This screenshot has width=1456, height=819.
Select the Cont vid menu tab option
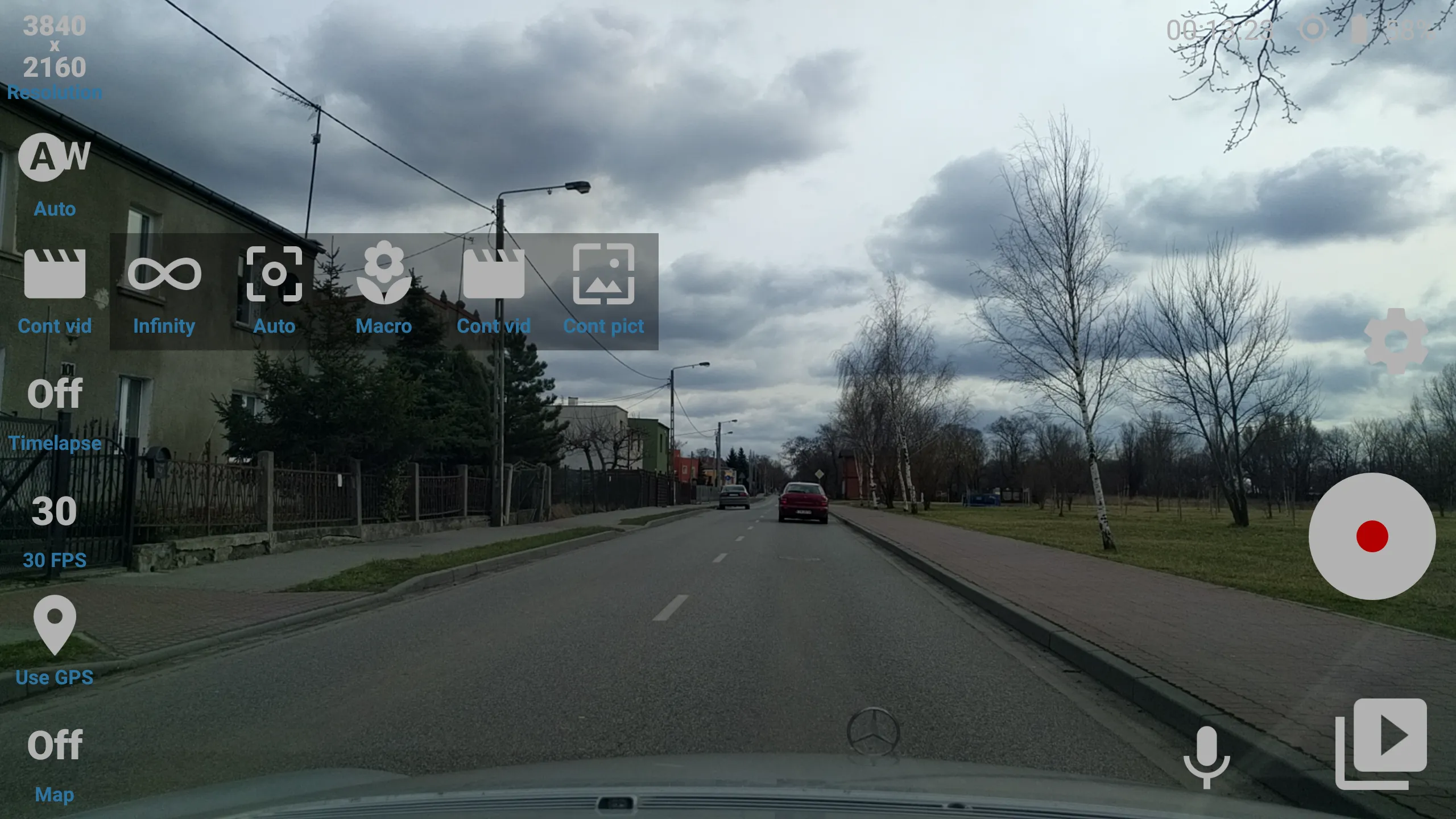tap(493, 290)
